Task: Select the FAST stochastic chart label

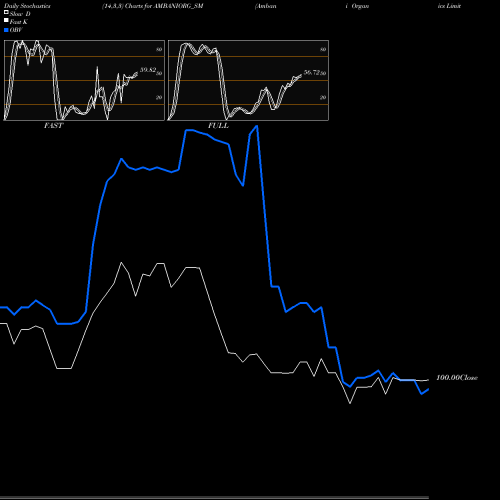Action: point(53,126)
